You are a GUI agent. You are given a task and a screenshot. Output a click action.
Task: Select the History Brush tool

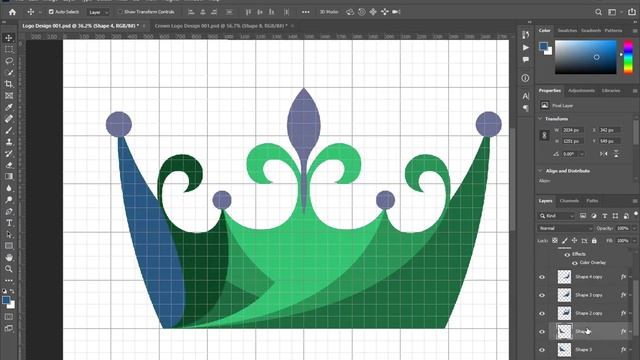point(9,153)
